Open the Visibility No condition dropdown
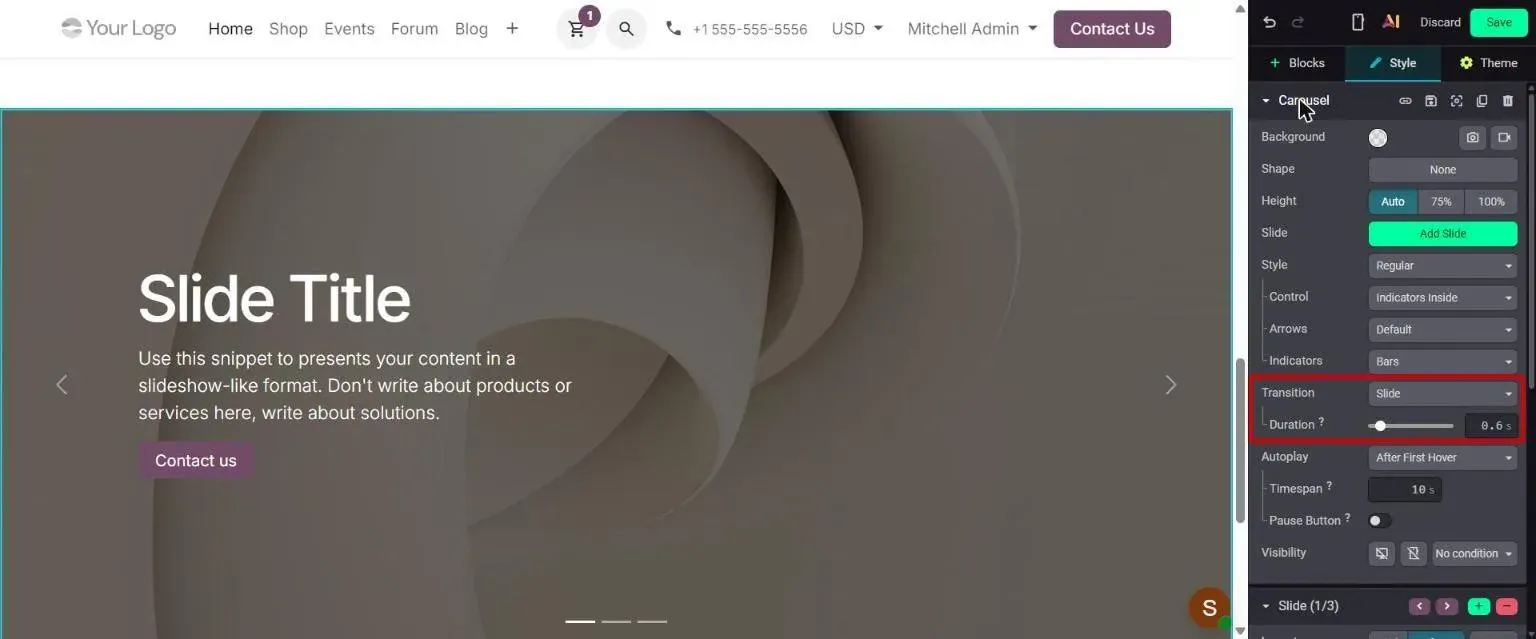The height and width of the screenshot is (639, 1536). pyautogui.click(x=1475, y=554)
